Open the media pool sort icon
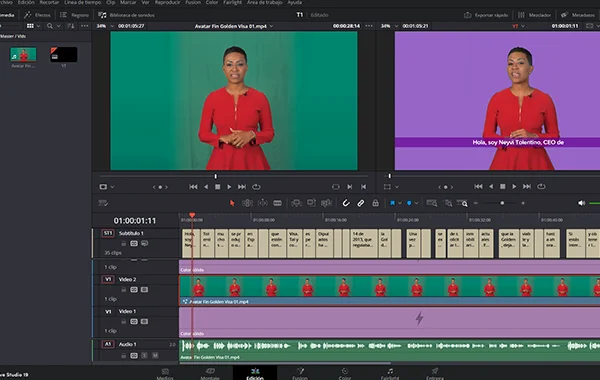Viewport: 600px width, 380px height. click(x=71, y=26)
